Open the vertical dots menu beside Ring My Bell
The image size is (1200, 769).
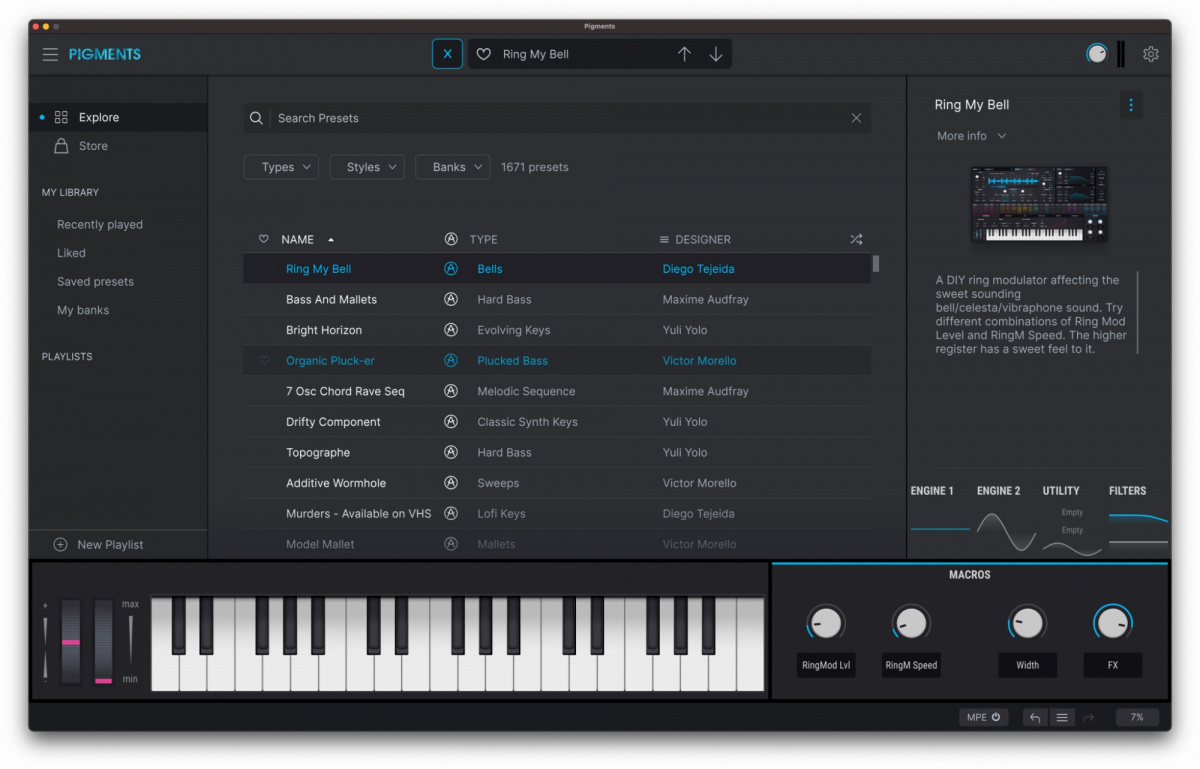1131,105
